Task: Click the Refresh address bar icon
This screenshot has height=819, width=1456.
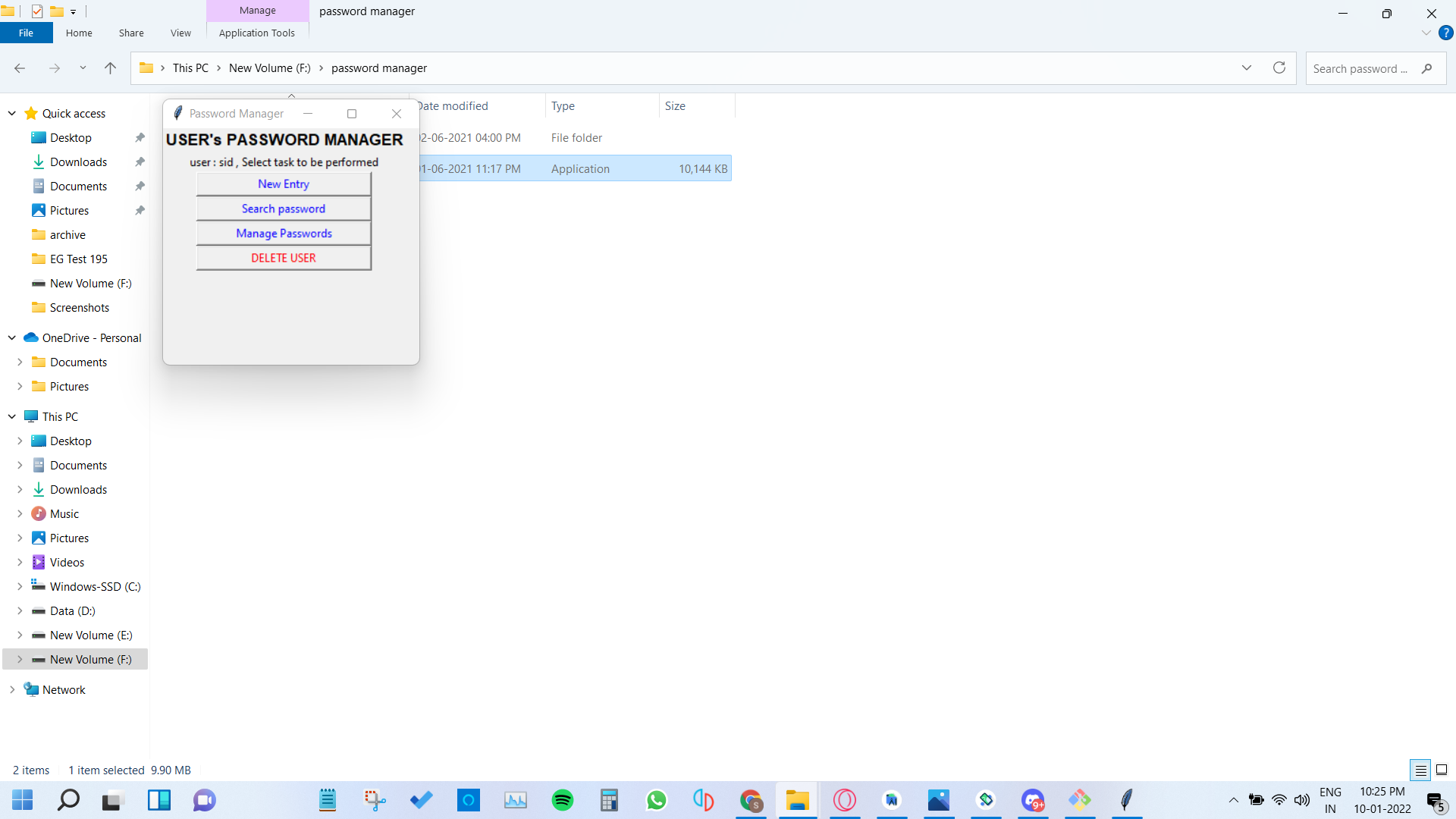Action: [x=1279, y=68]
